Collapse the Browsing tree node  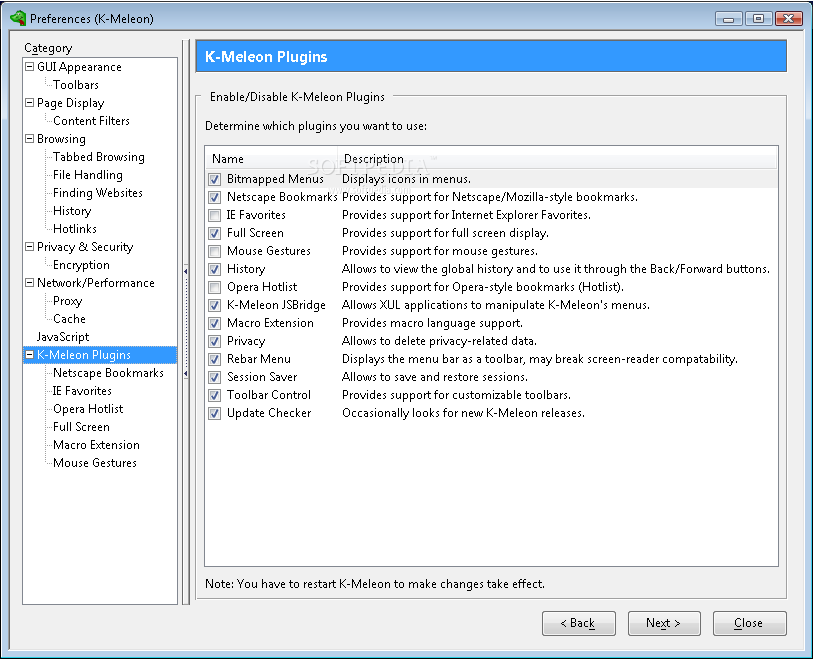pos(30,139)
